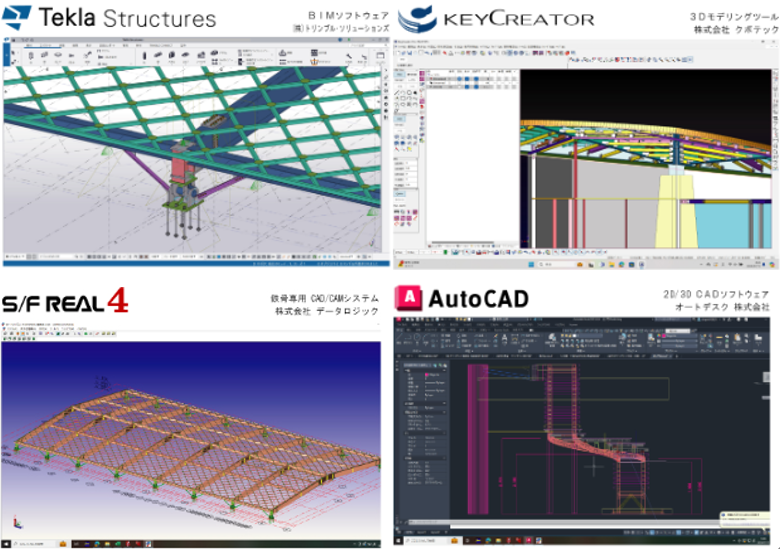Click the XYZ axis triad in S/F REAL4 viewport
Screen dimensions: 780x549
tap(16, 521)
